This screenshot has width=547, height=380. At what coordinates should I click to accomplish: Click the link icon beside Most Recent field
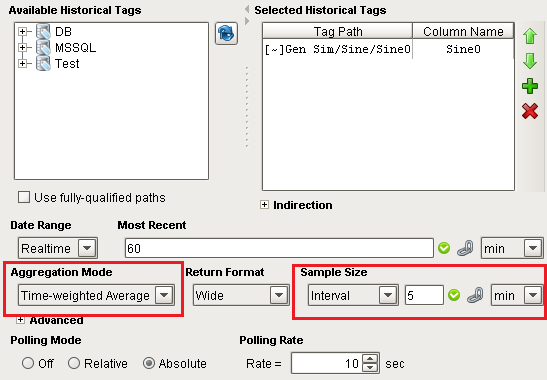(465, 248)
